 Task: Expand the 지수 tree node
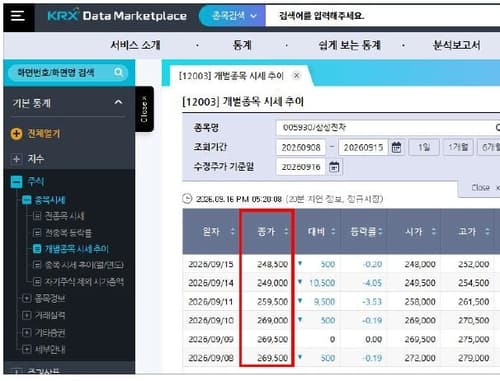tap(16, 159)
